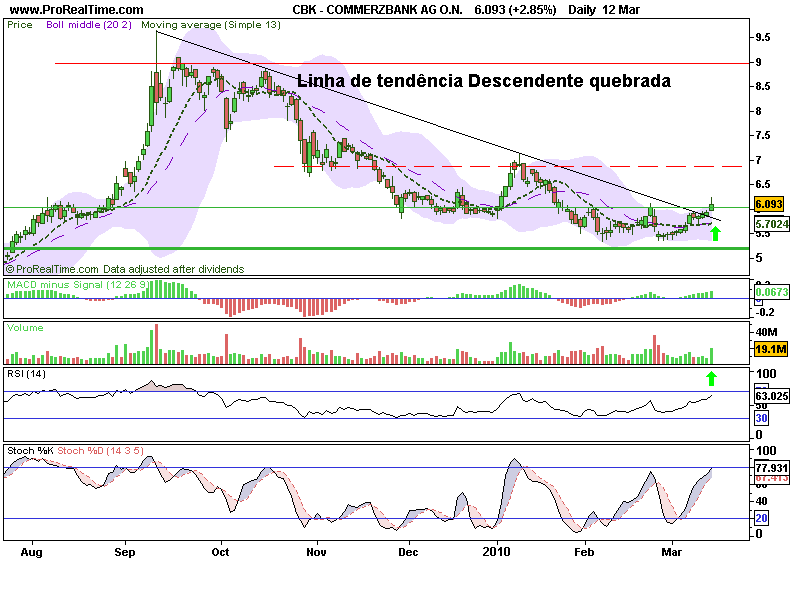The width and height of the screenshot is (800, 600).
Task: Click the www.ProRealTime.com header text
Action: 77,10
